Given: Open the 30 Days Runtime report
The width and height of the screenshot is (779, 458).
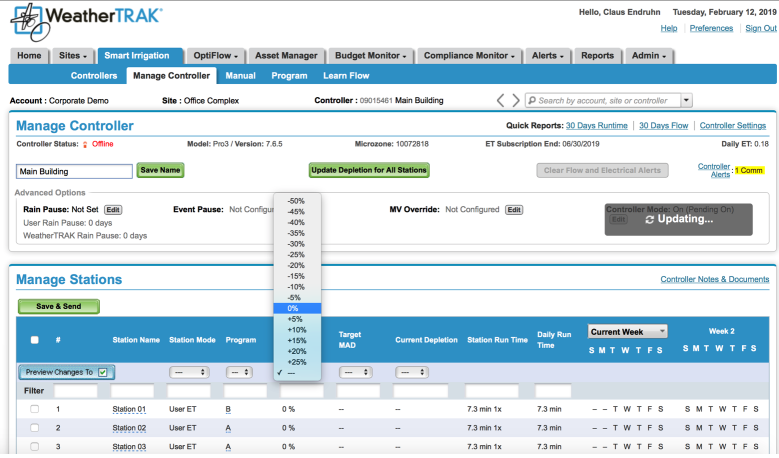Looking at the screenshot, I should coord(597,126).
